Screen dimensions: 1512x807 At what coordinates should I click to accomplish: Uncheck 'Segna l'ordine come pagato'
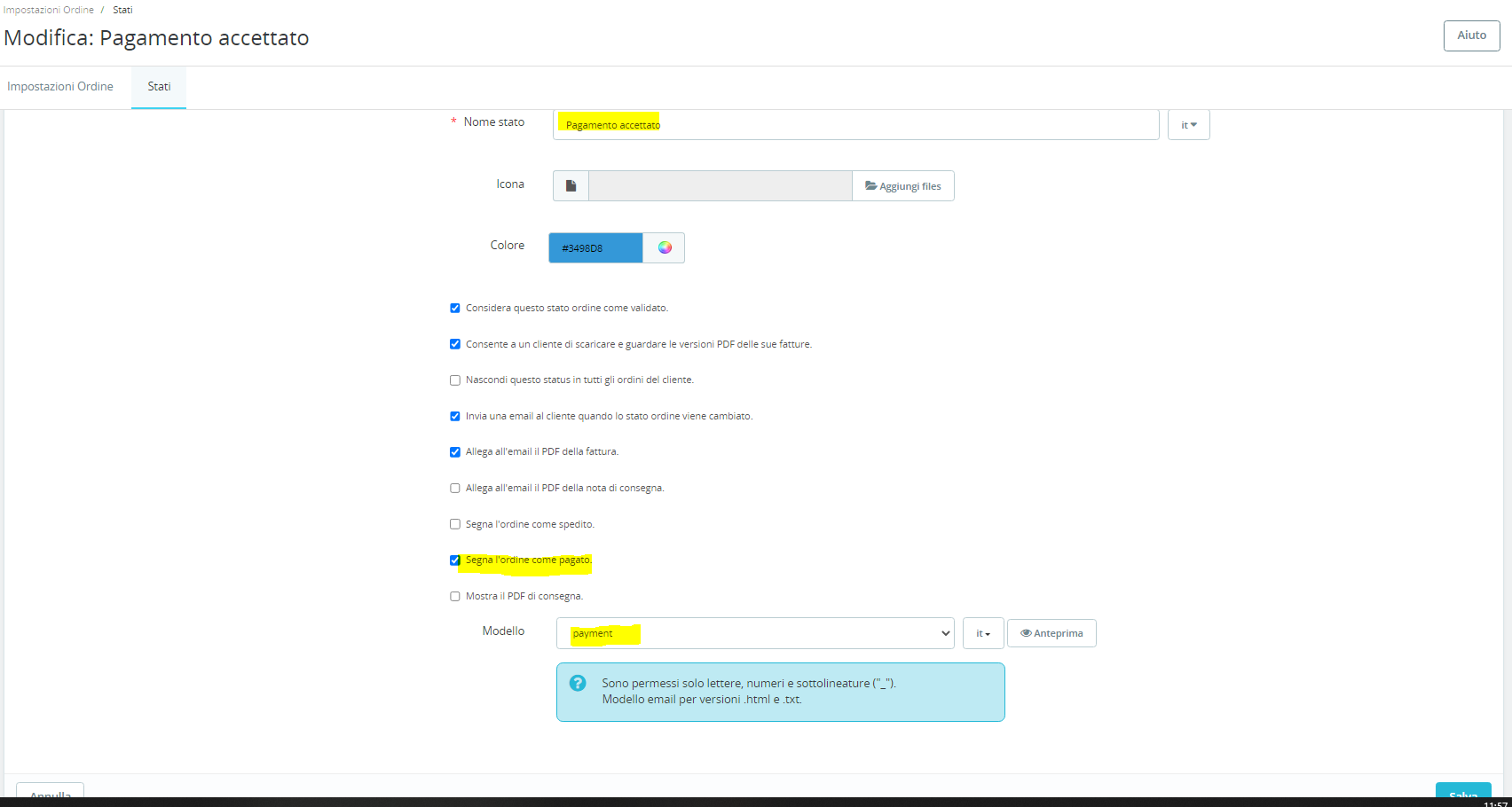pos(455,560)
